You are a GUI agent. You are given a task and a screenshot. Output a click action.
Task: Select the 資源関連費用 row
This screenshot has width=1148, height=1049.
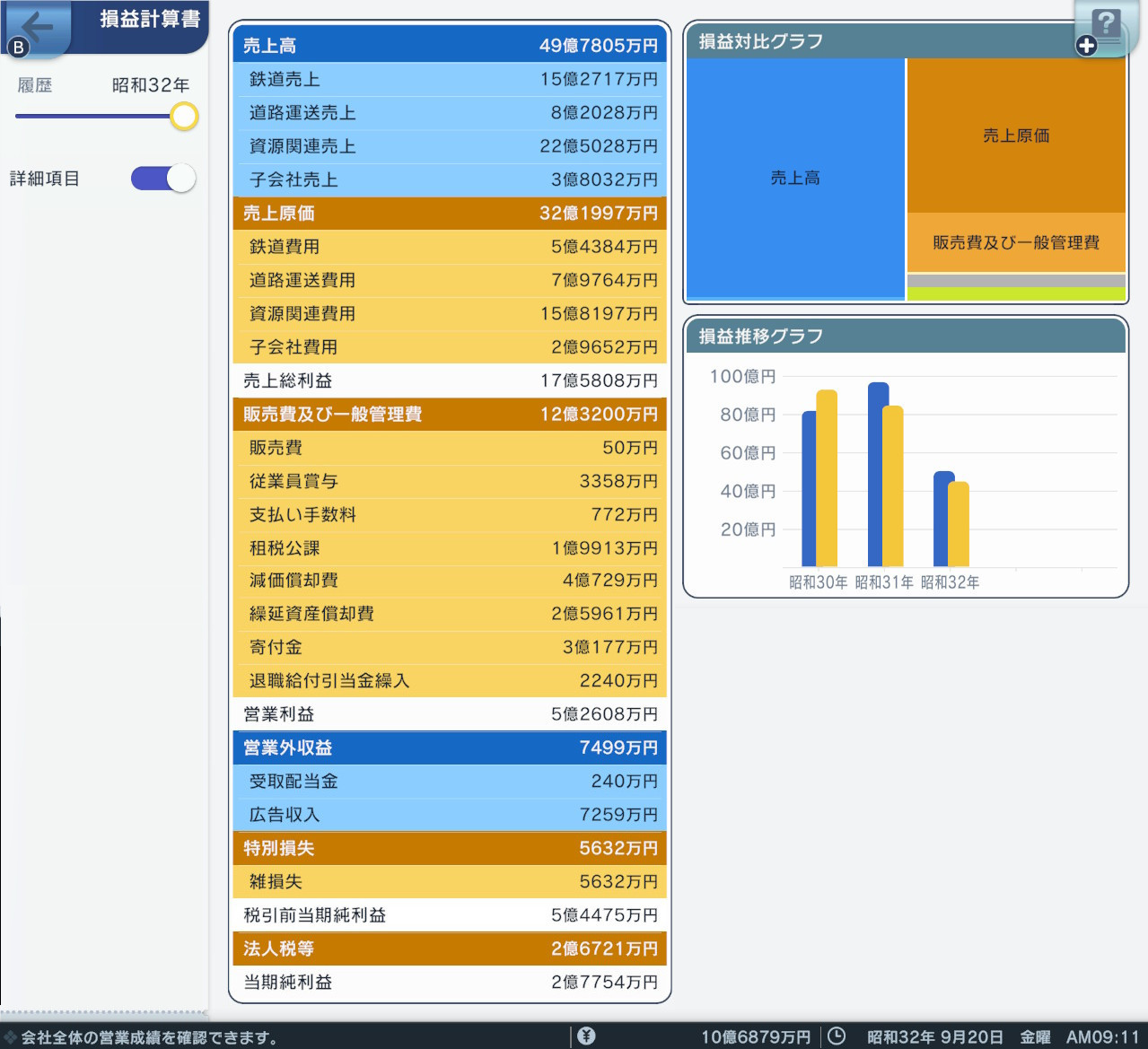(450, 313)
